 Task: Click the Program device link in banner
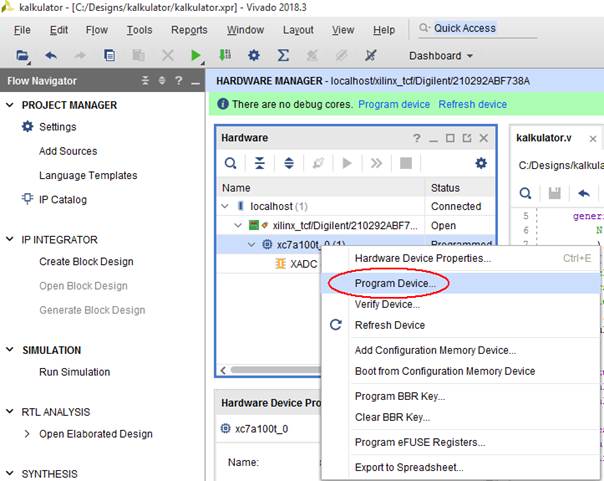coord(394,104)
